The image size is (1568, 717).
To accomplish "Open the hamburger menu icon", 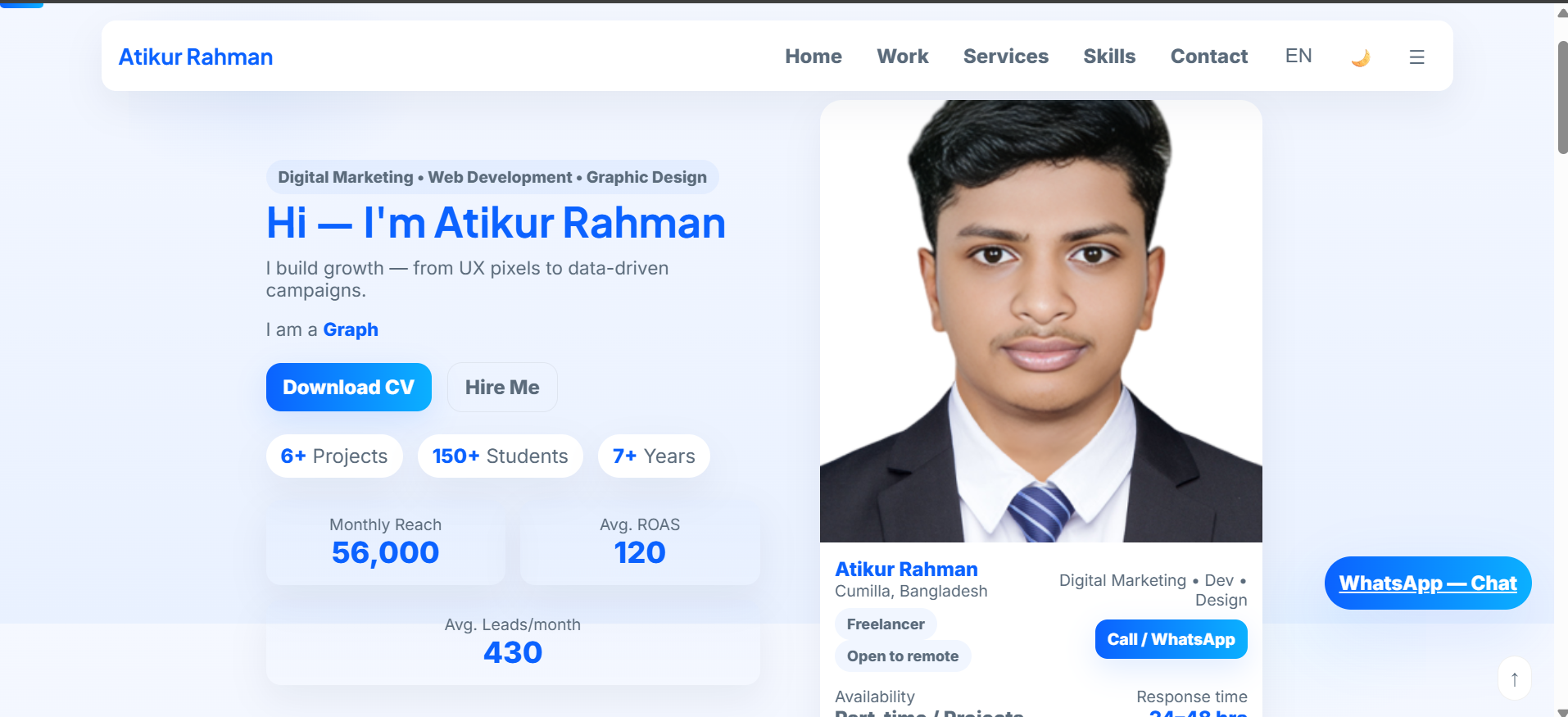I will pos(1416,57).
